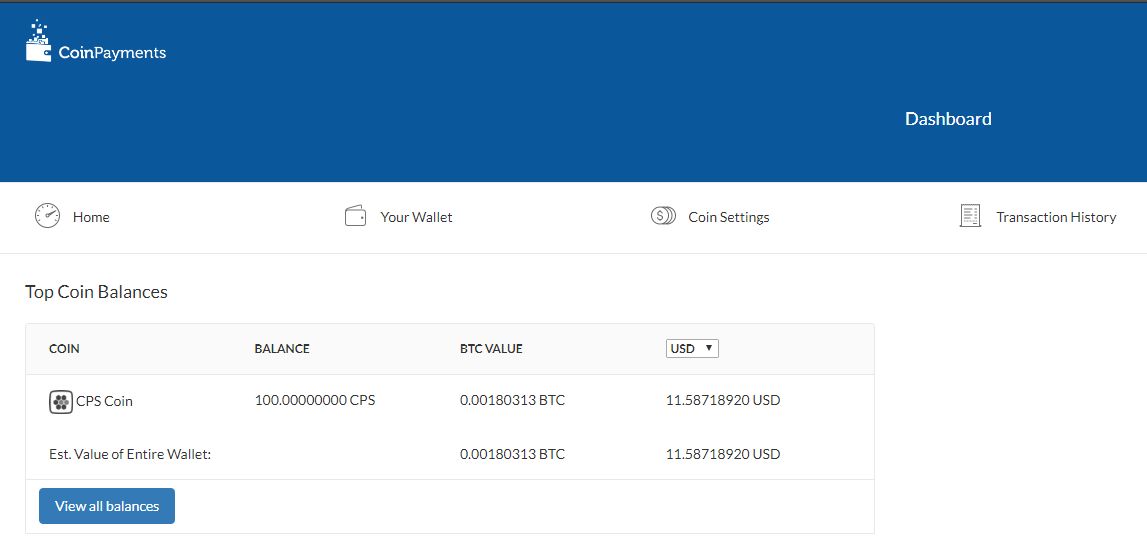Select the CPS Coin row name
Viewport: 1147px width, 545px height.
click(104, 402)
